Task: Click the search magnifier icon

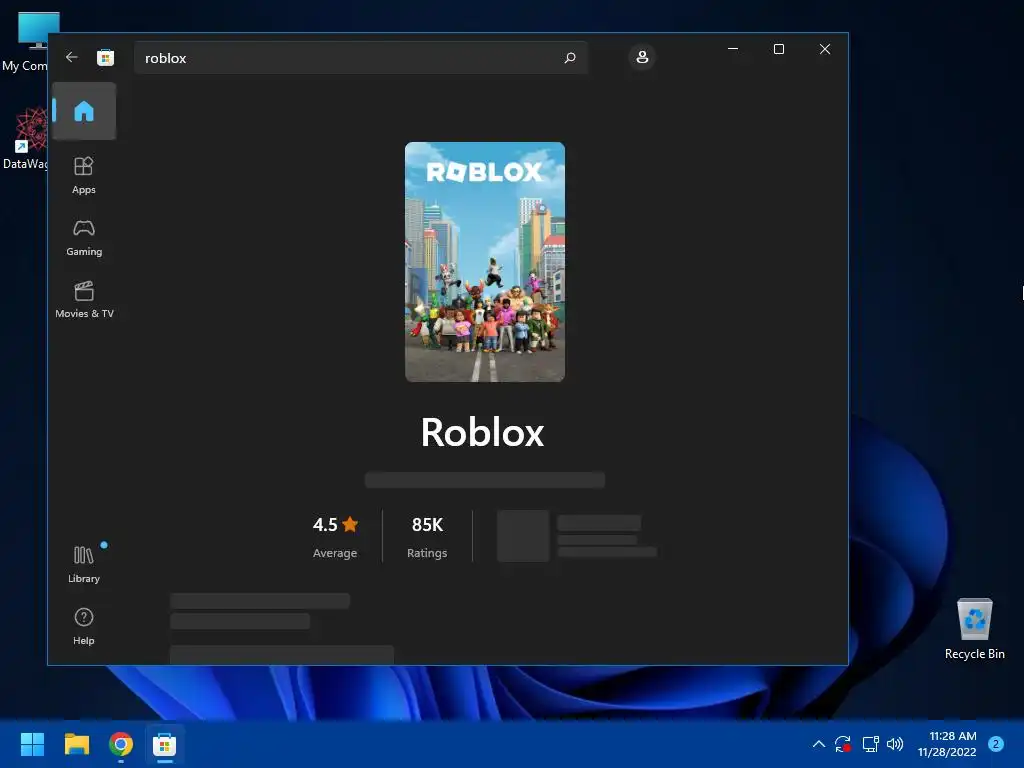Action: click(569, 57)
